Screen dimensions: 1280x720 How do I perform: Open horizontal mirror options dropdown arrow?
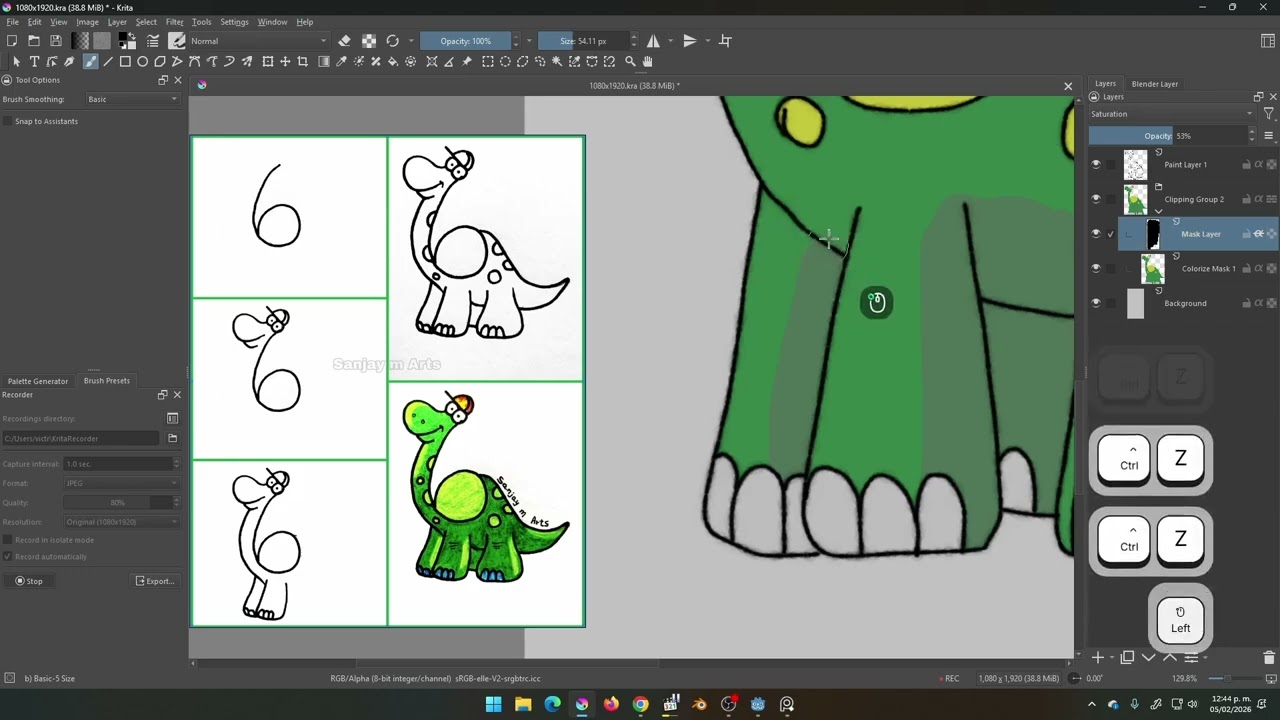(670, 41)
